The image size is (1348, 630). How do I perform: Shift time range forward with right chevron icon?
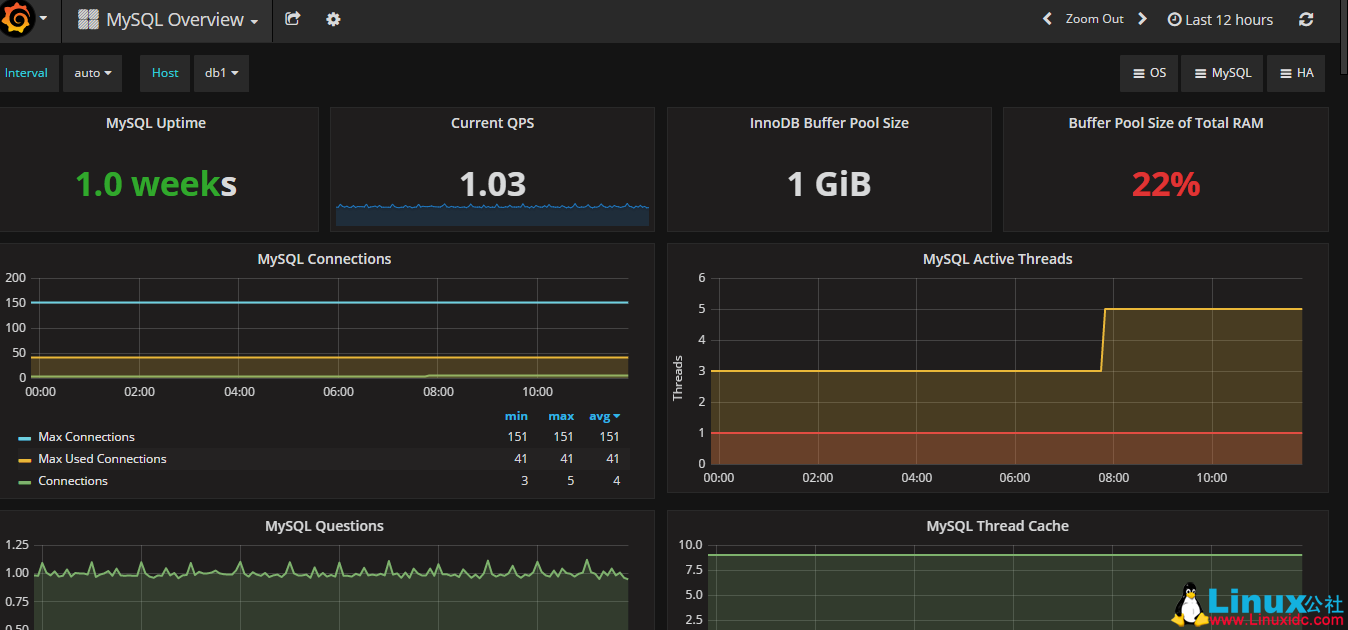tap(1143, 18)
